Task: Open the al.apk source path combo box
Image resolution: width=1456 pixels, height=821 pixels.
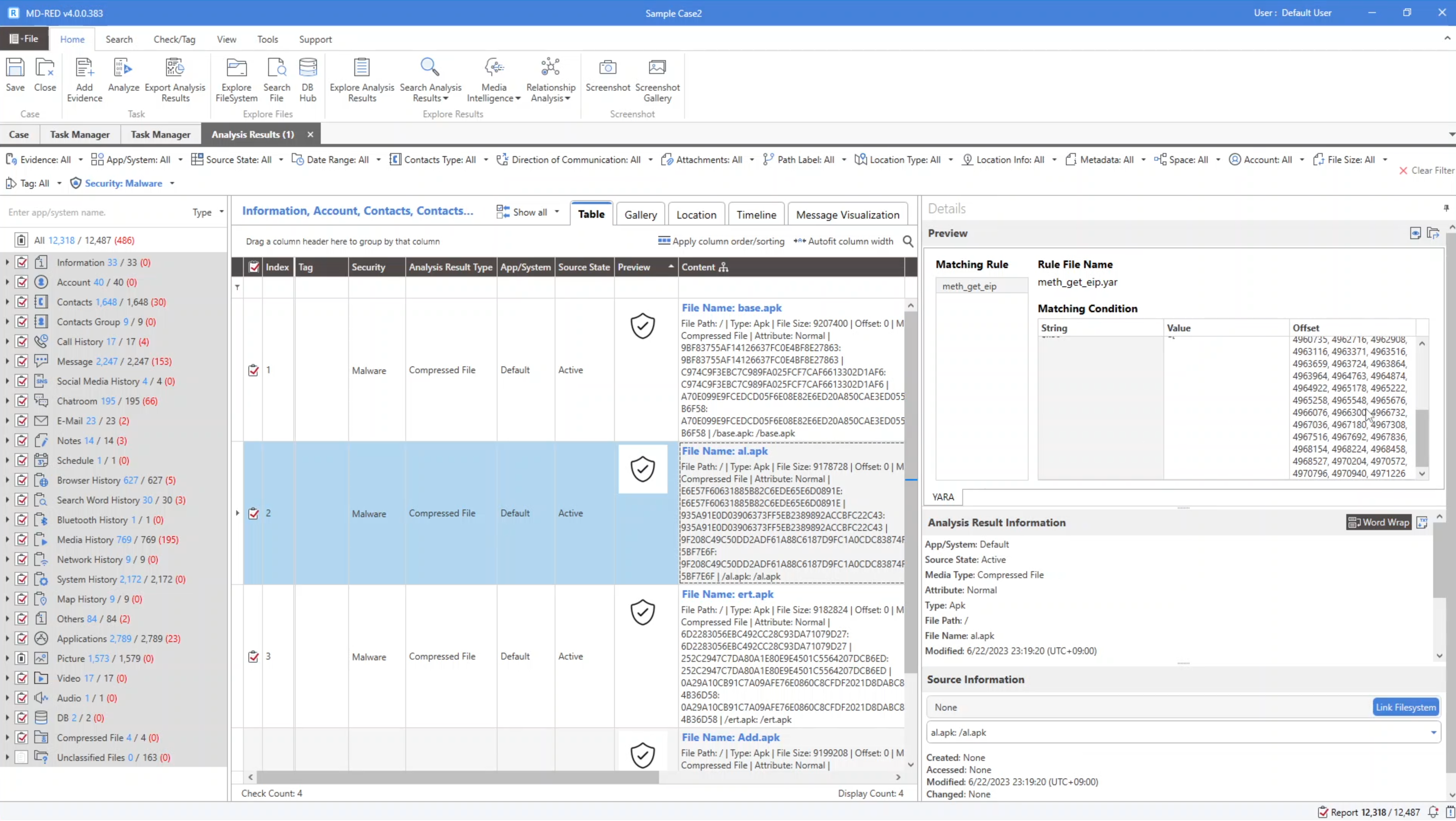Action: coord(1433,733)
